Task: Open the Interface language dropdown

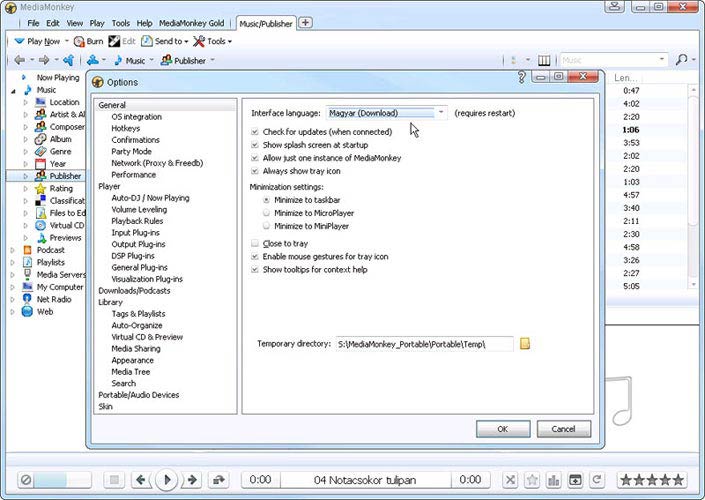Action: 441,113
